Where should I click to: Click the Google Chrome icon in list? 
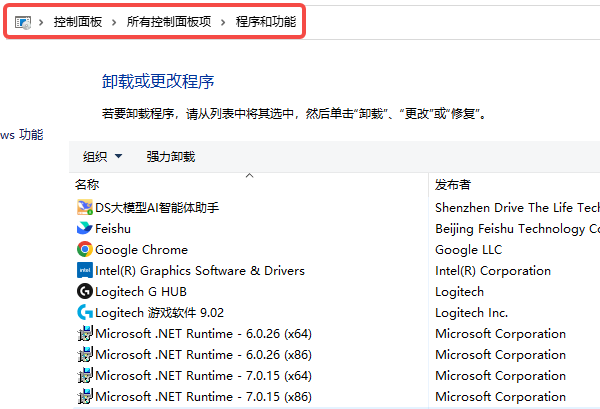click(x=84, y=250)
